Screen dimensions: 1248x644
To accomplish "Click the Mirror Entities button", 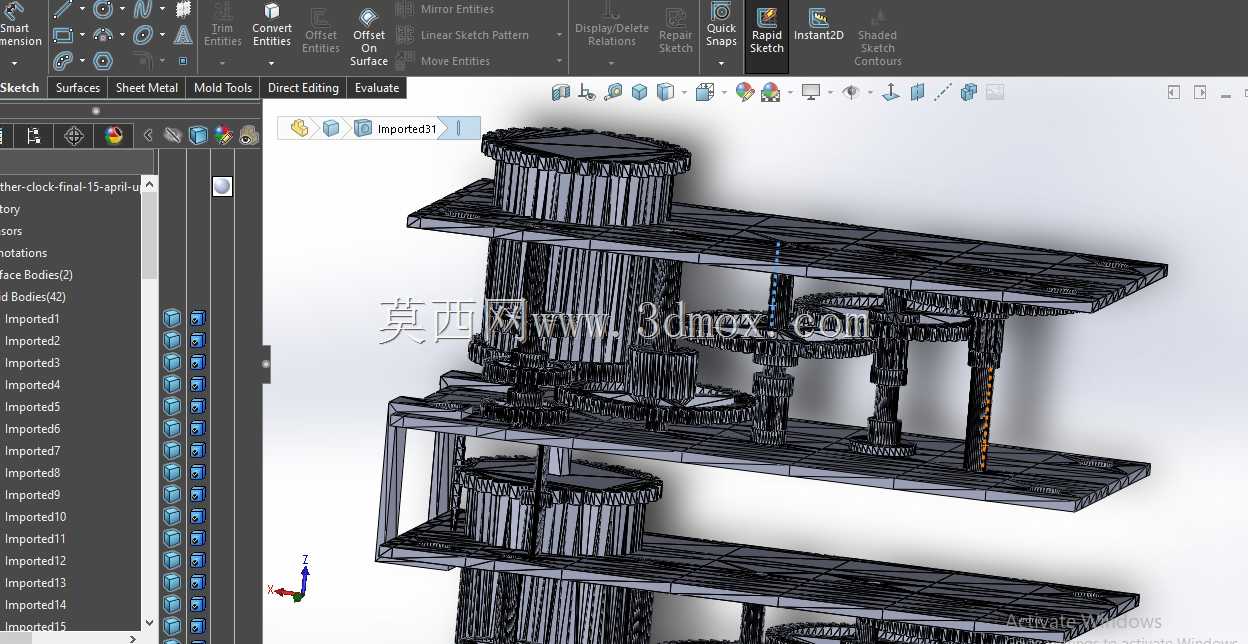I will [x=445, y=9].
